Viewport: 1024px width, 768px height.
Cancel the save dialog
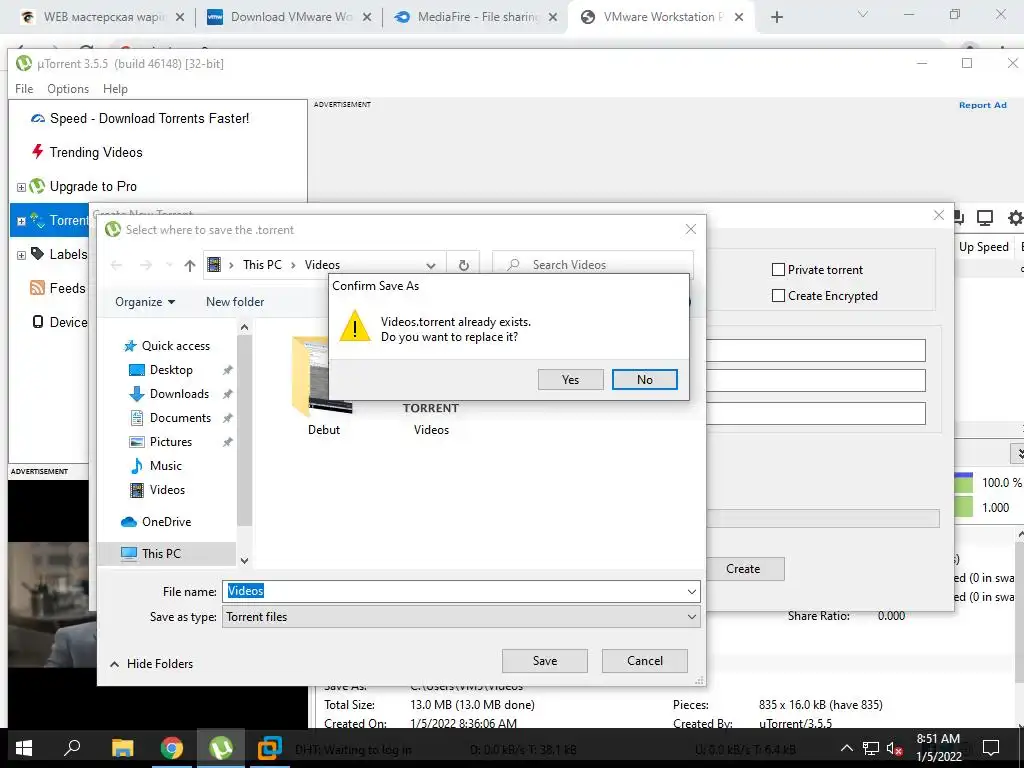(645, 661)
